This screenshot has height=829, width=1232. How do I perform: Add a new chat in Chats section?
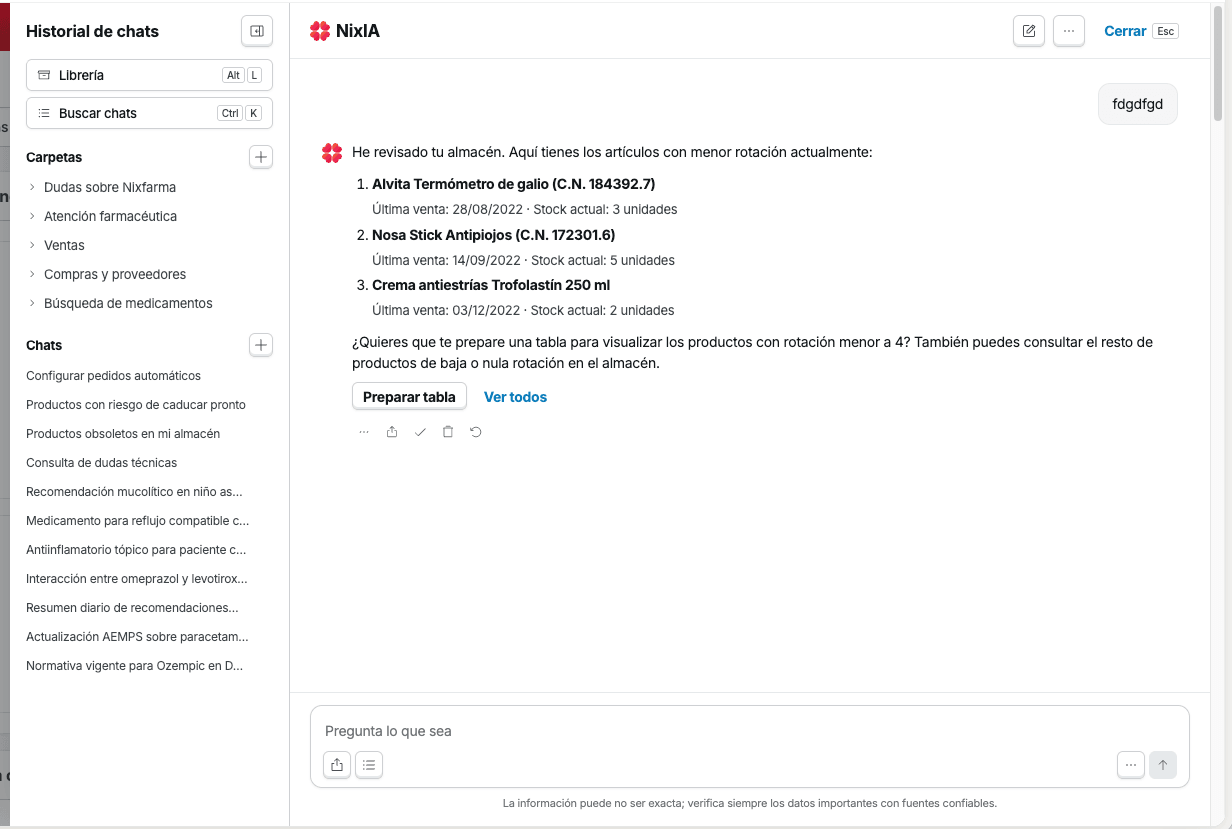coord(260,345)
